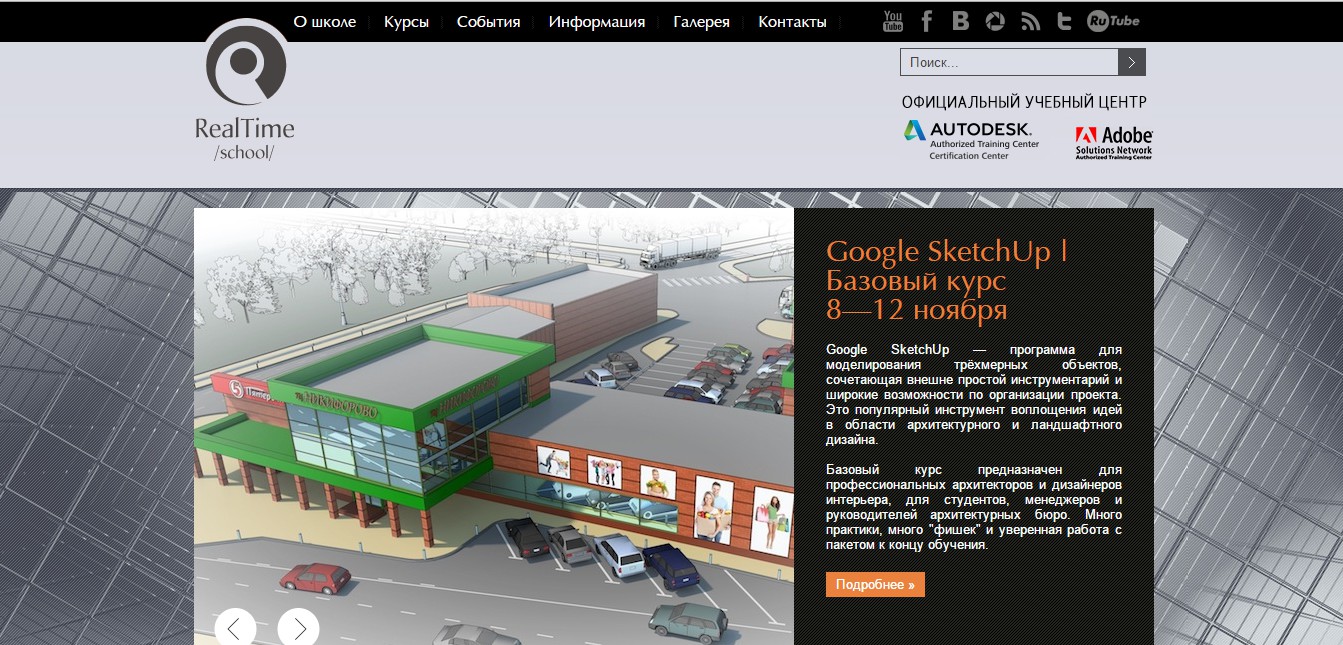Image resolution: width=1343 pixels, height=645 pixels.
Task: Click the paragraph starting 'Google SketchUp — программа'
Action: click(974, 394)
